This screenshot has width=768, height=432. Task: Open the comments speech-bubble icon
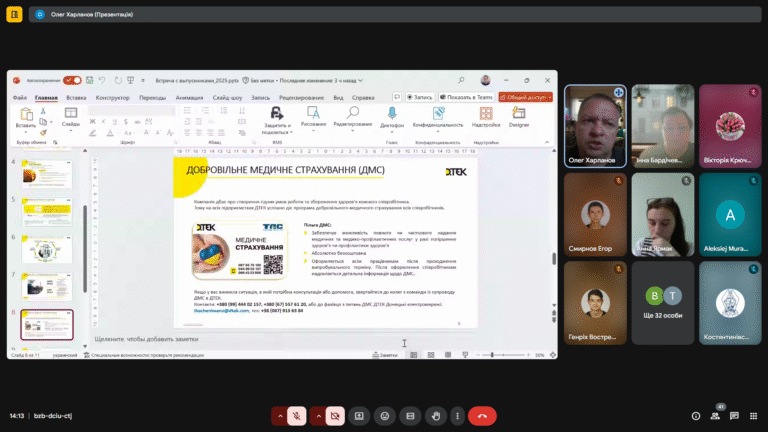pos(397,97)
